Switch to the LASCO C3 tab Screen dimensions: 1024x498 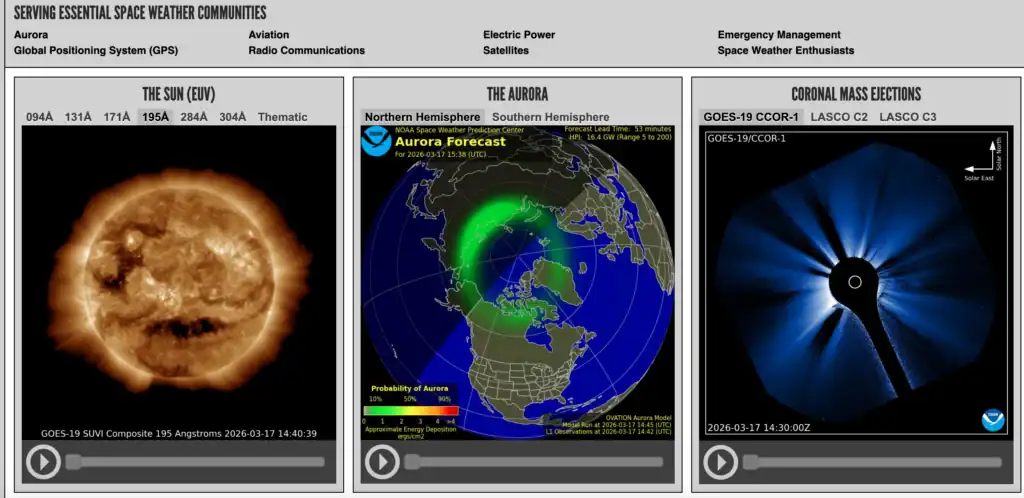[908, 117]
